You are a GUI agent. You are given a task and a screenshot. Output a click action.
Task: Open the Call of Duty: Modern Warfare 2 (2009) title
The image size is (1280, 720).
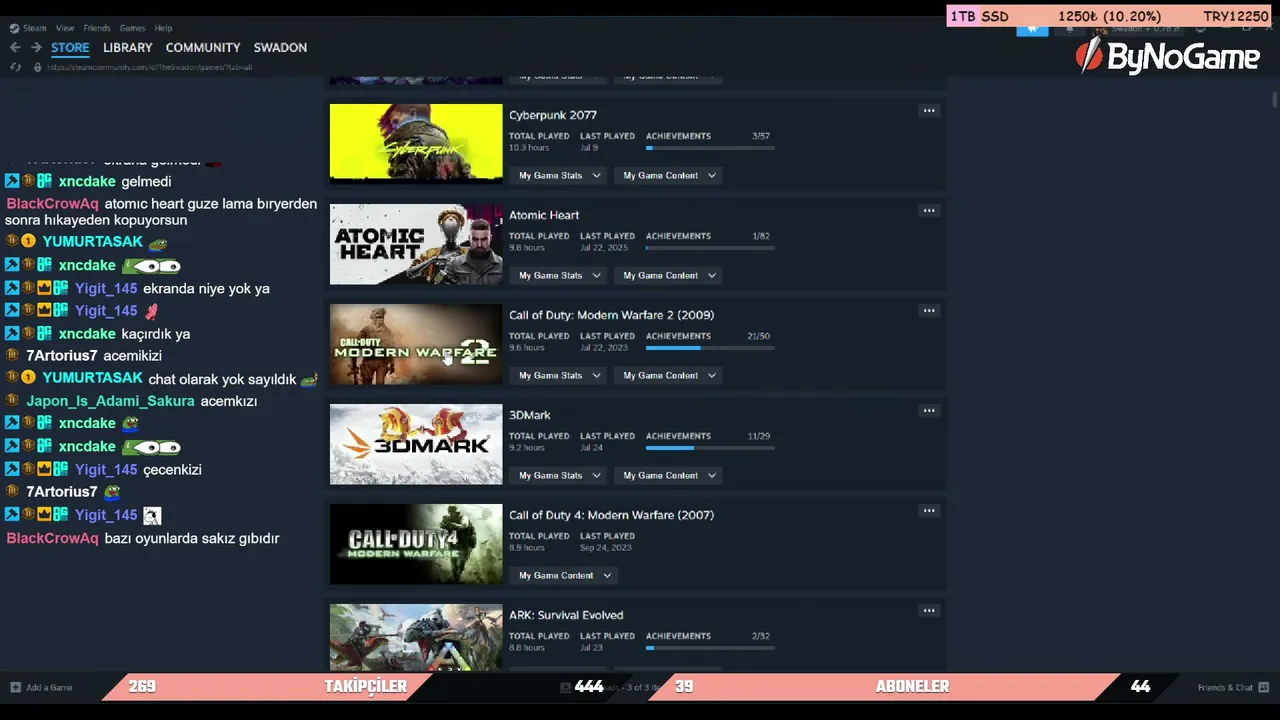611,315
